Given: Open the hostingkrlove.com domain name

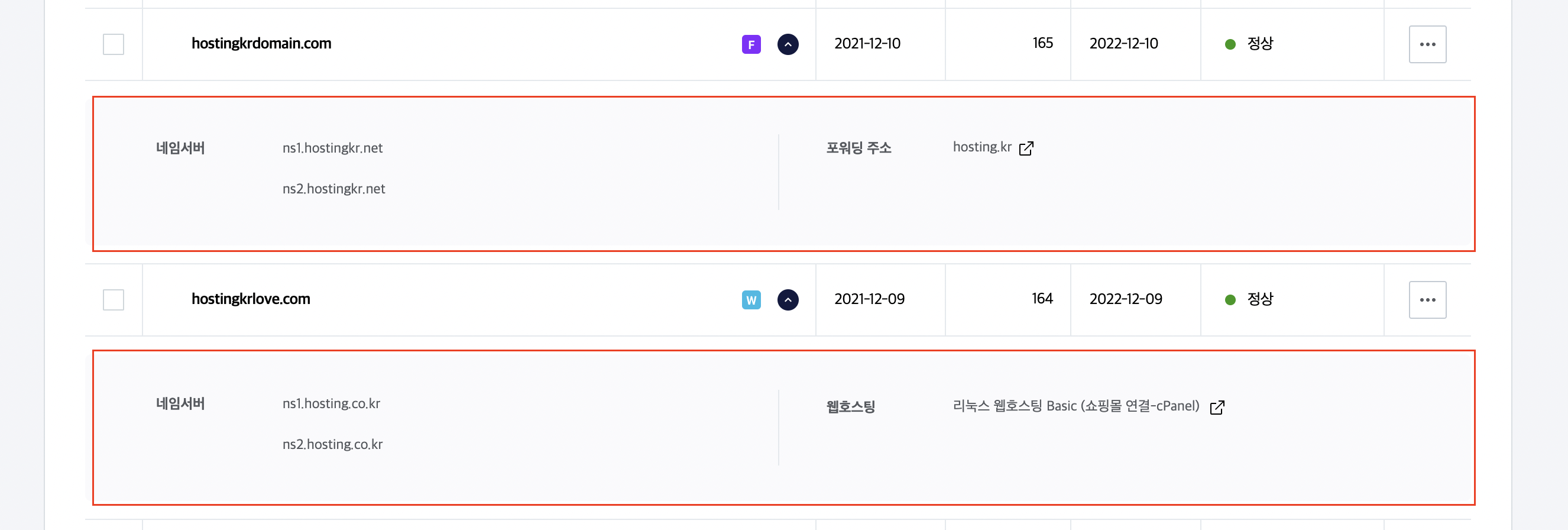Looking at the screenshot, I should [x=251, y=299].
